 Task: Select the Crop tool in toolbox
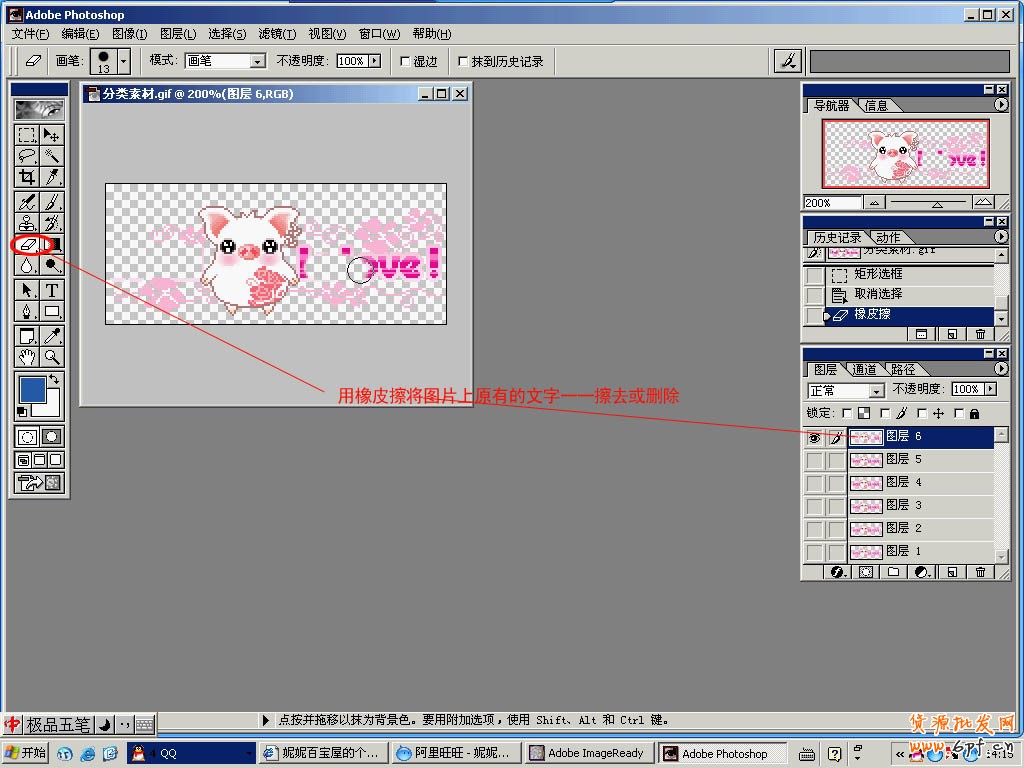27,177
